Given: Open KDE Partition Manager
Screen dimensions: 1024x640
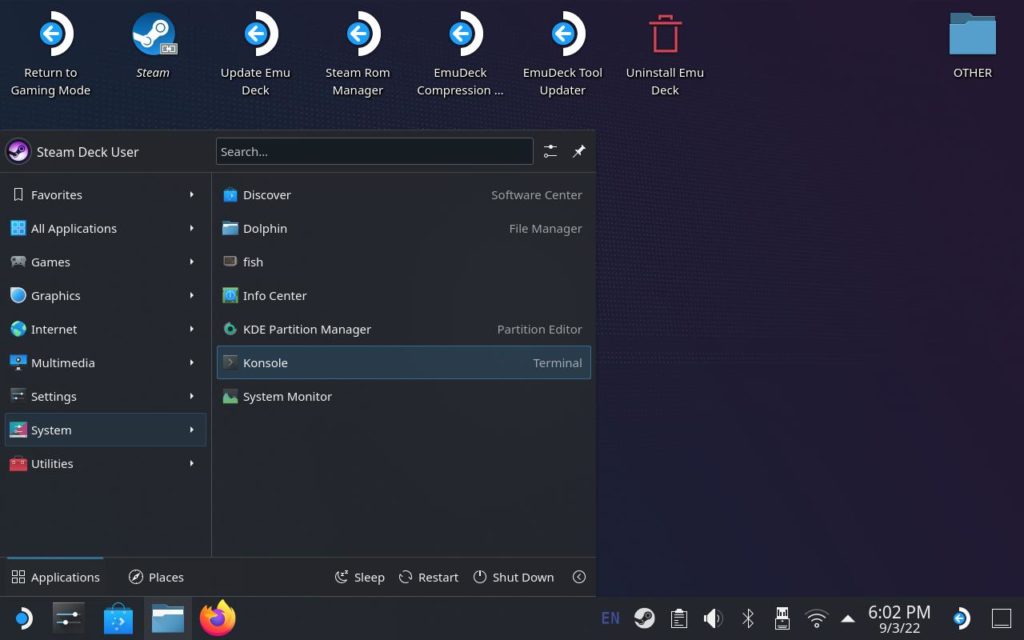Looking at the screenshot, I should click(404, 329).
